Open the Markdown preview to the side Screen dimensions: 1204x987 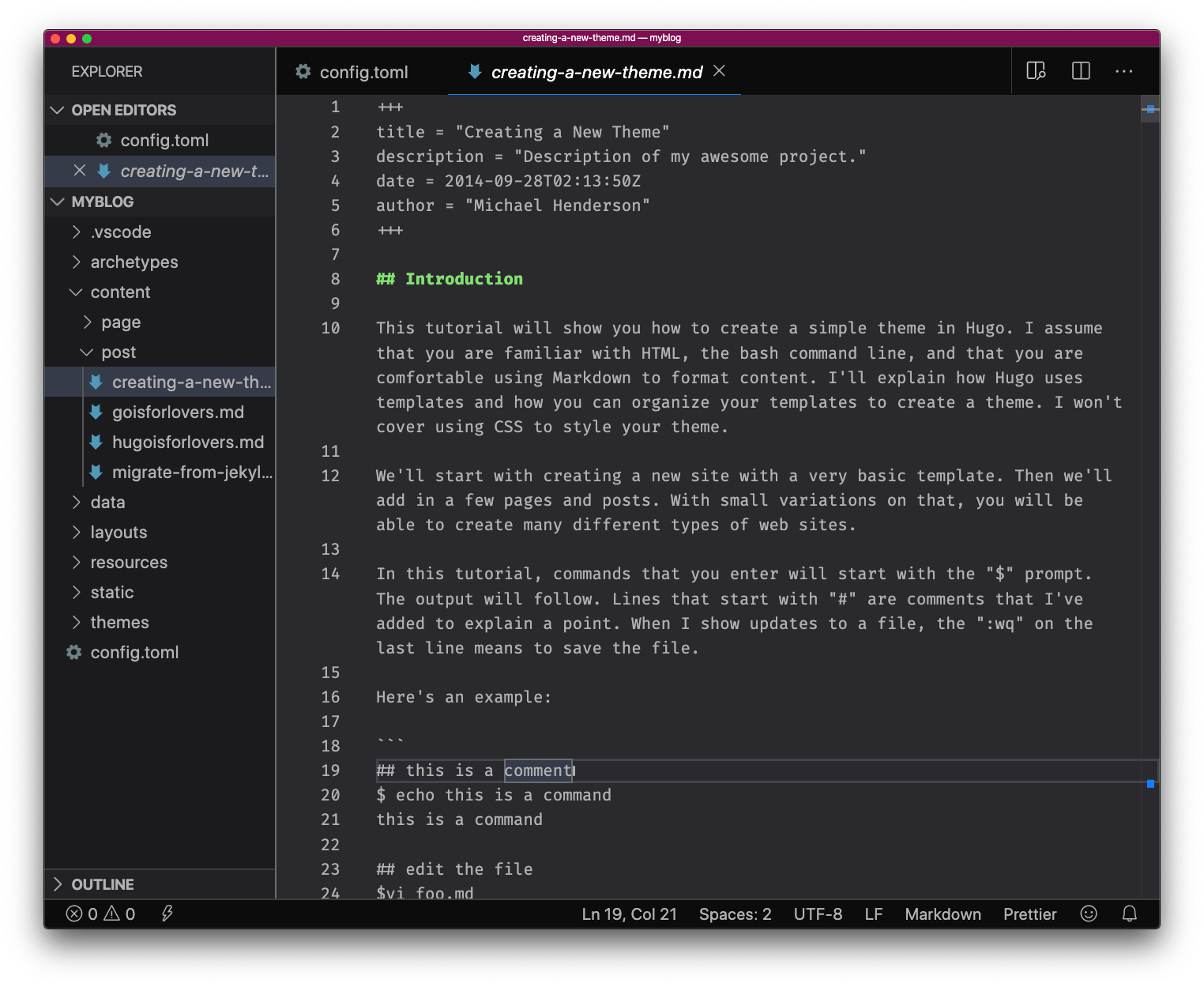pyautogui.click(x=1036, y=71)
